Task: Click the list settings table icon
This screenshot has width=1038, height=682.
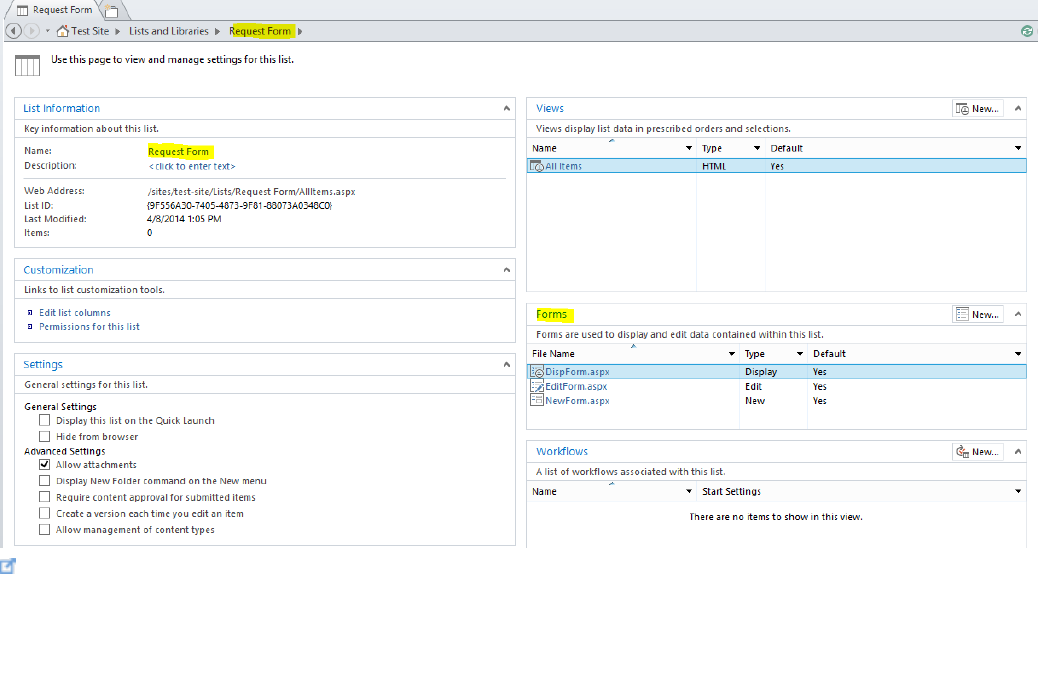Action: [28, 66]
